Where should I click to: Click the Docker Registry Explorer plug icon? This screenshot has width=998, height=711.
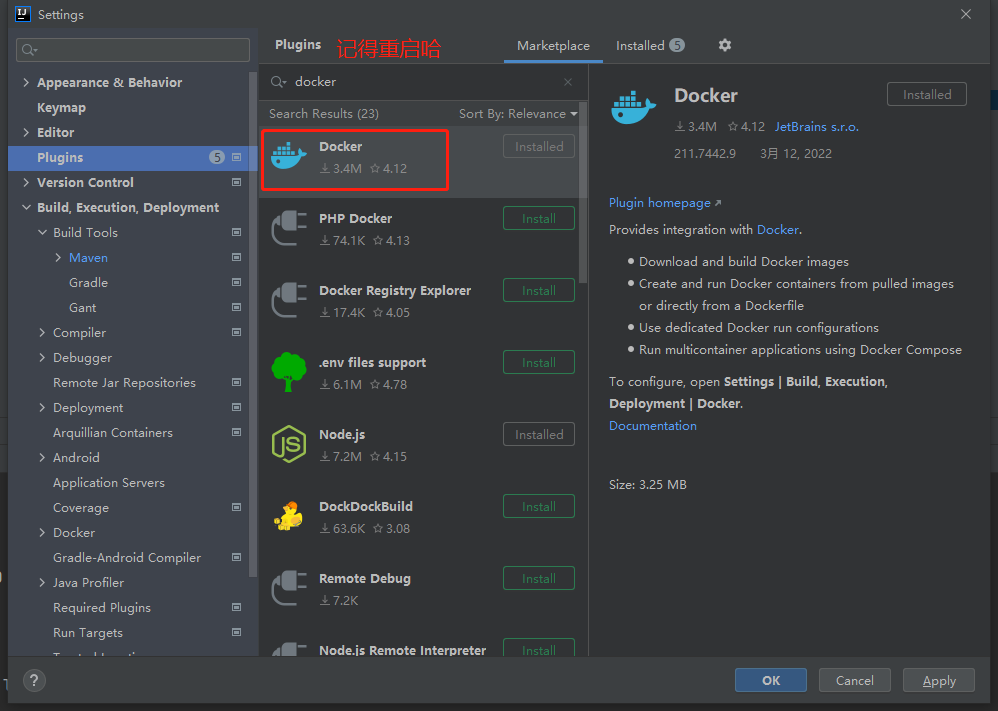tap(289, 300)
